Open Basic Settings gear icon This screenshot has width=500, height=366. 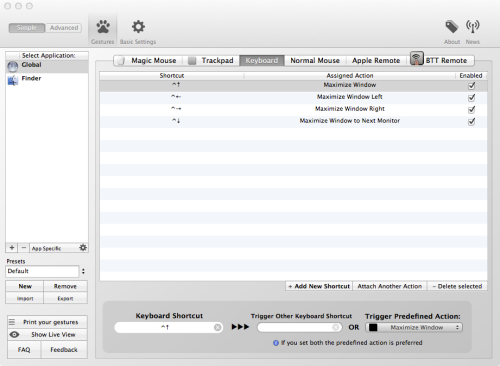coord(138,27)
